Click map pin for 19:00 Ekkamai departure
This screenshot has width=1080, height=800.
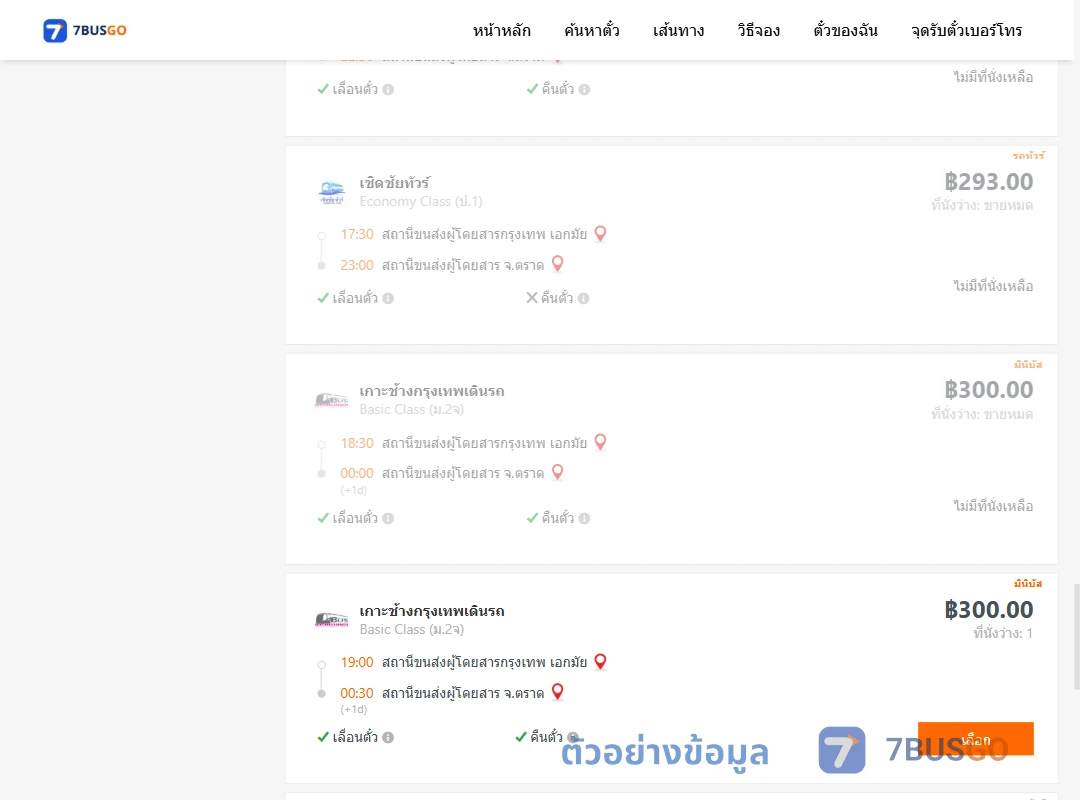(601, 661)
